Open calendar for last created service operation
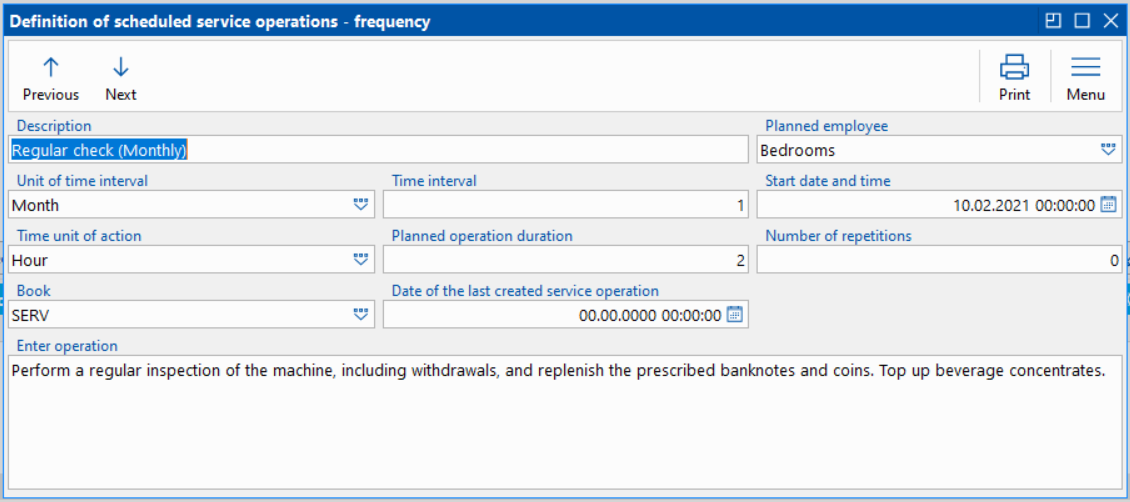Image resolution: width=1130 pixels, height=502 pixels. coord(735,315)
